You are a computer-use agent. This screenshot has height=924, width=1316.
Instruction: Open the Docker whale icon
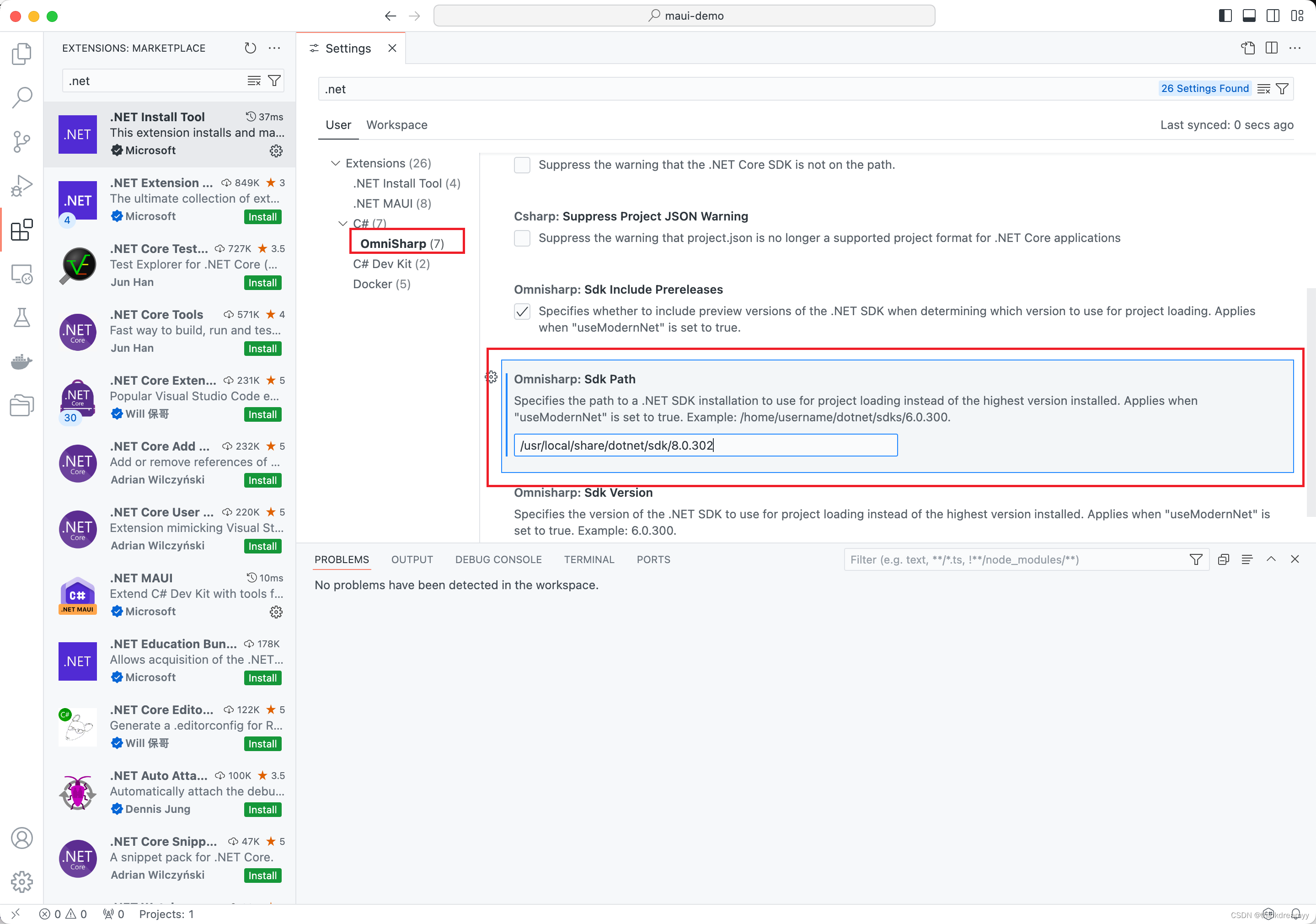(22, 362)
